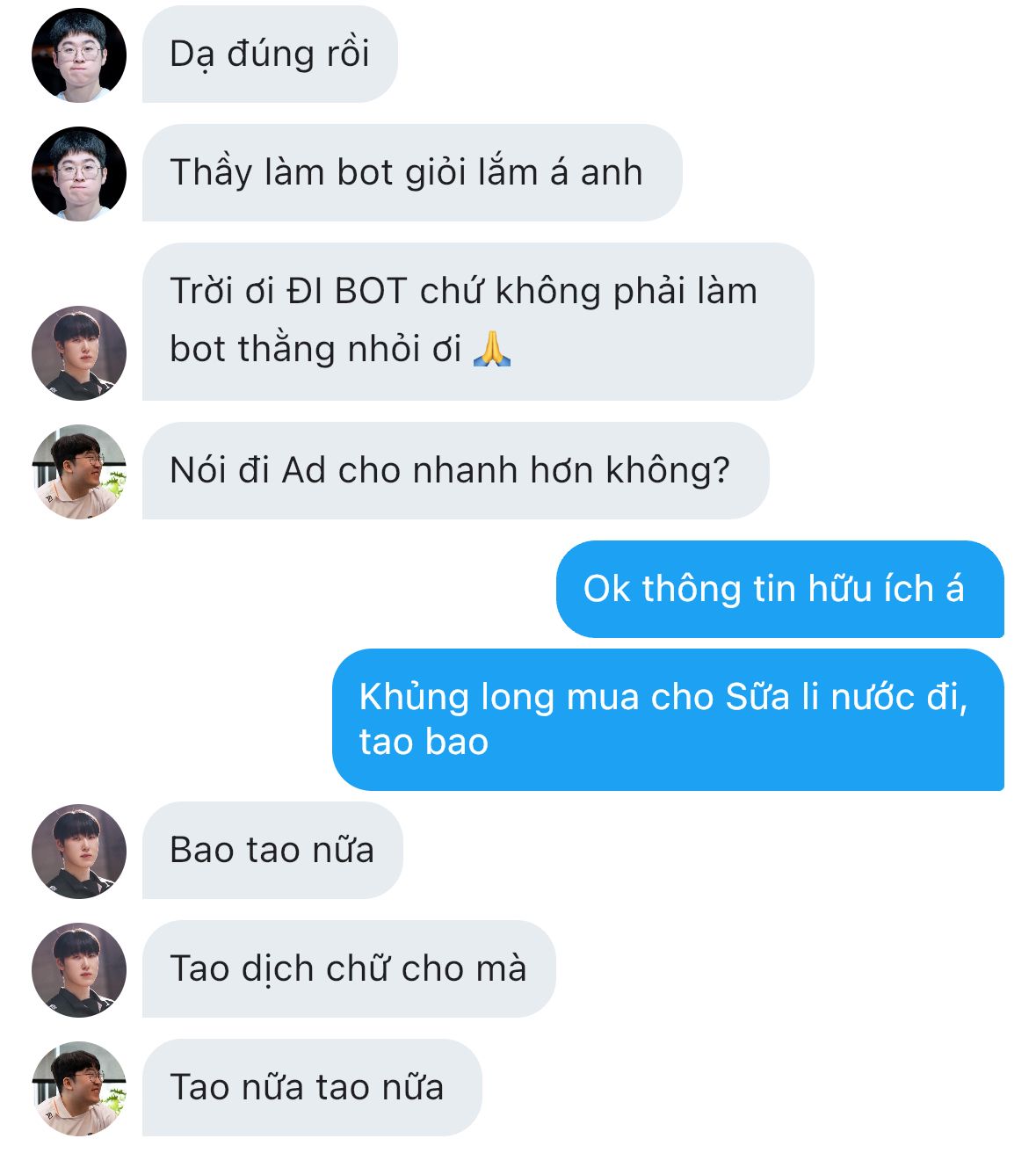Tap profile photo beside 'Tao dịch chữ cho mà'
1036x1153 pixels.
[79, 970]
